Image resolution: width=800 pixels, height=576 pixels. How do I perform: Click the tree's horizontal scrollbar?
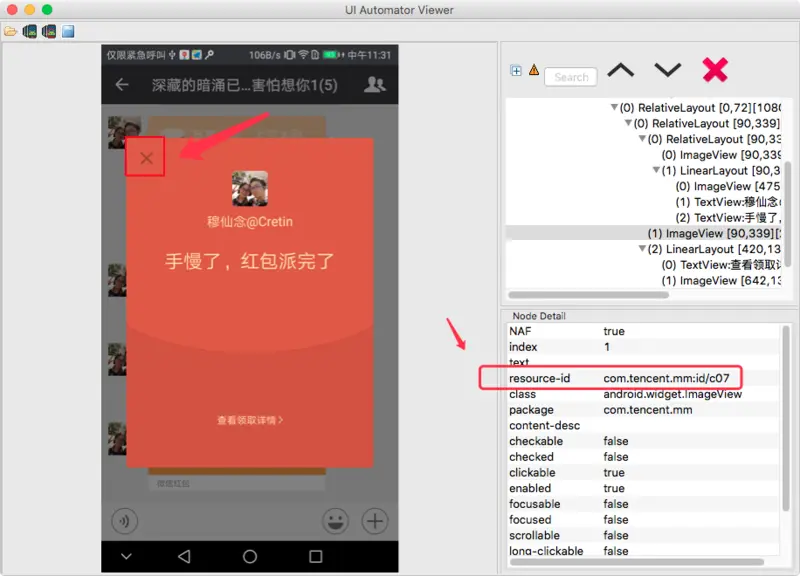588,295
